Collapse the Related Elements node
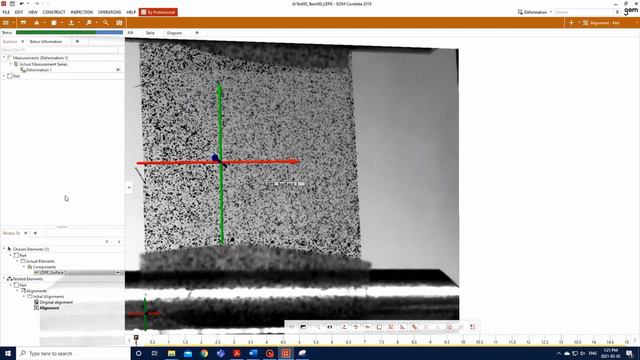Viewport: 640px width, 360px height. tap(4, 279)
